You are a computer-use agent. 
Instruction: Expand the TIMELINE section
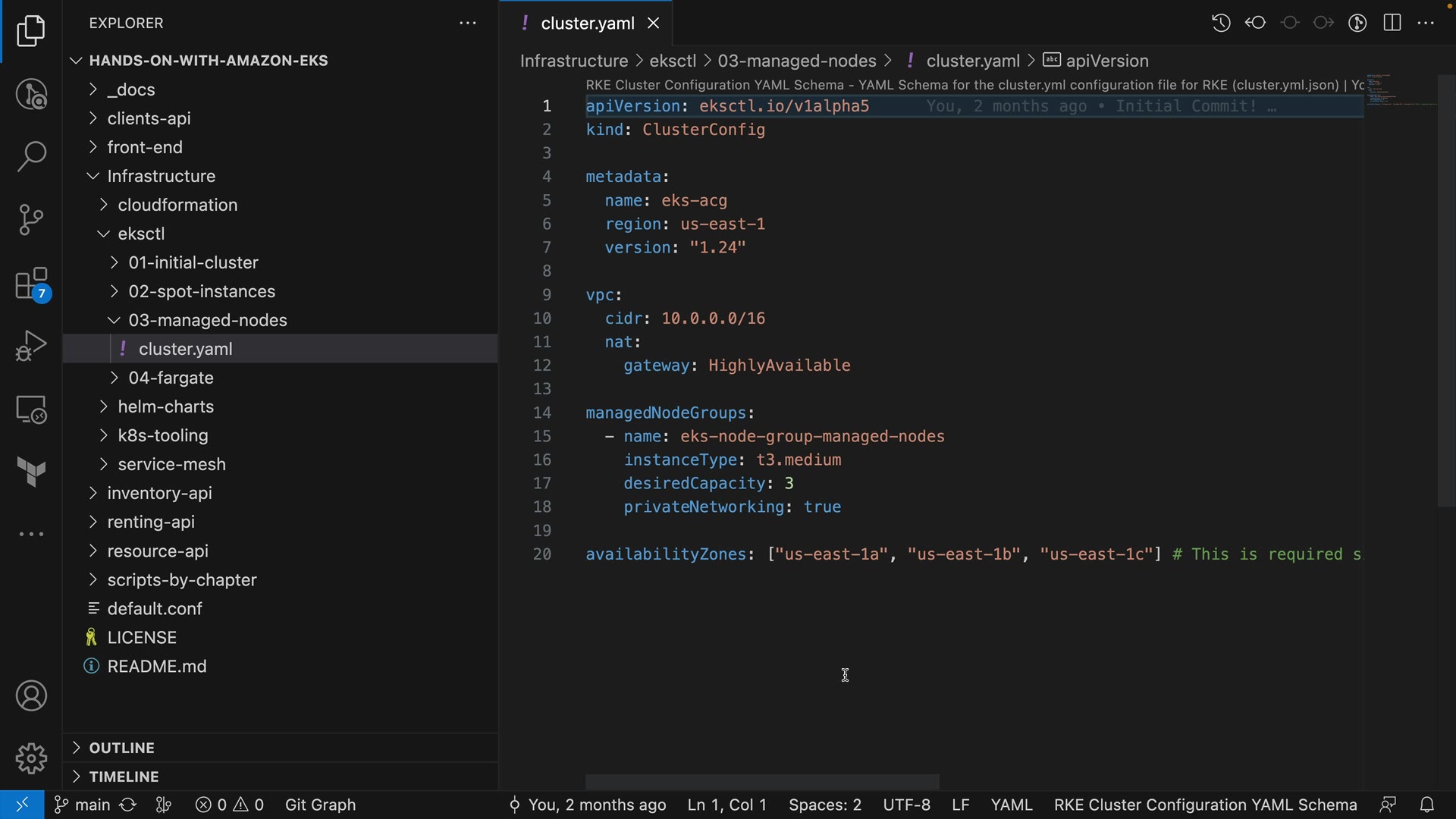[x=124, y=777]
